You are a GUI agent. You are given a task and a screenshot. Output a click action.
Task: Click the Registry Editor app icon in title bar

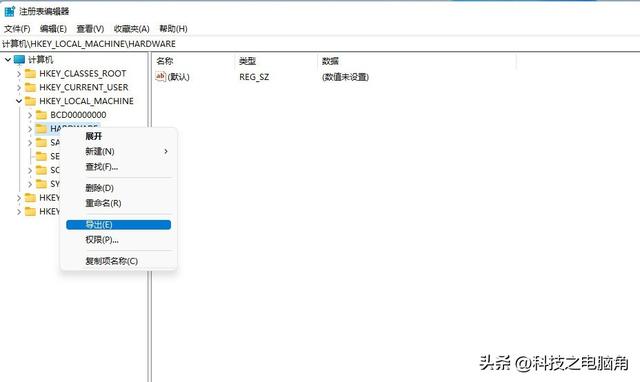(9, 11)
